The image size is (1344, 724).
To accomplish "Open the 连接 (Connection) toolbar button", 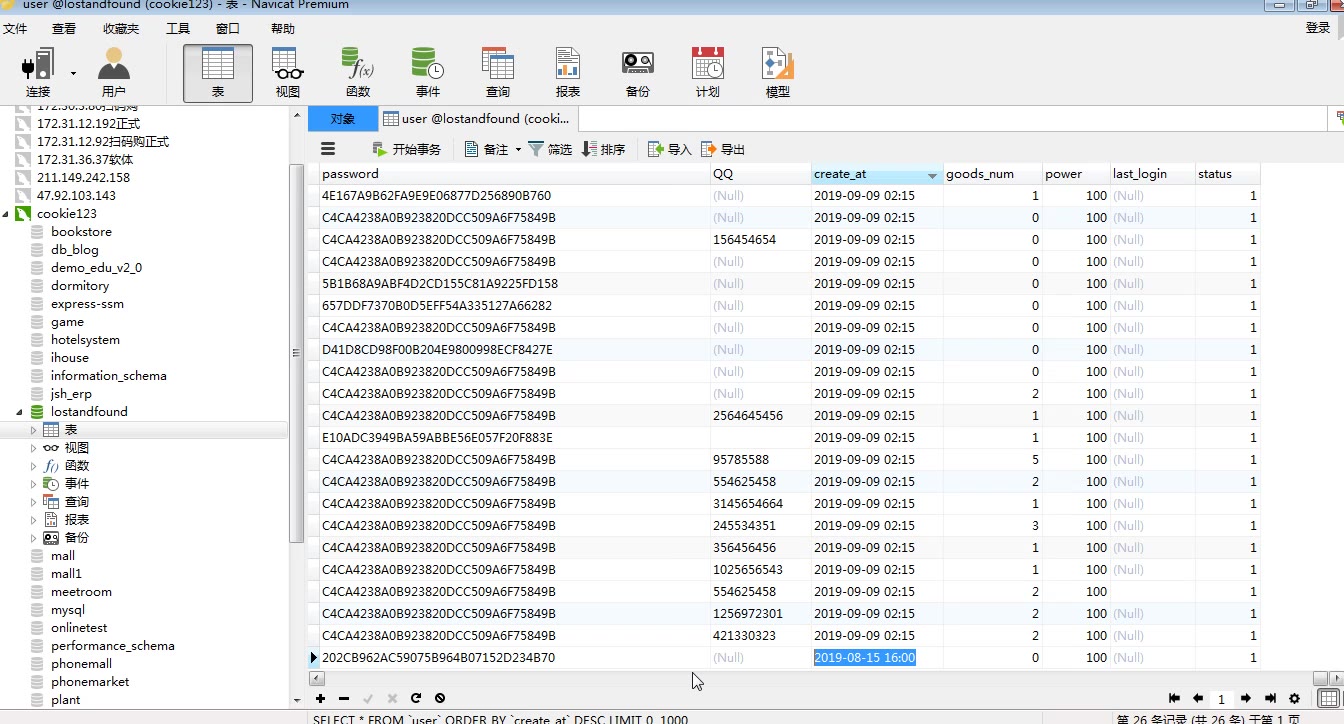I will [x=38, y=73].
